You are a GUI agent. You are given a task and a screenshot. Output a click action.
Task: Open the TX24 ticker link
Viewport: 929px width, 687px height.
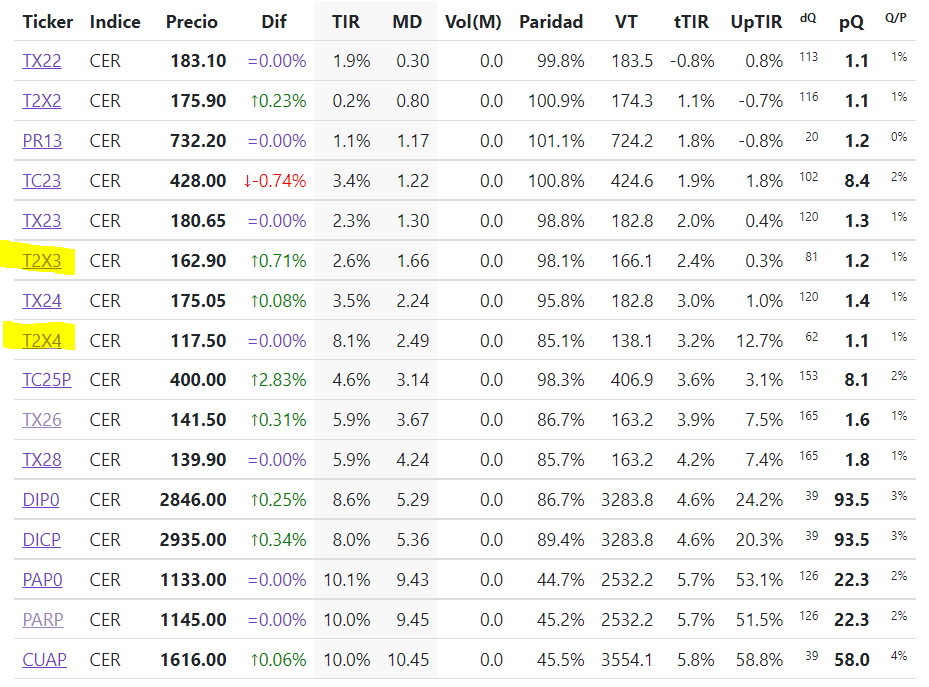41,301
